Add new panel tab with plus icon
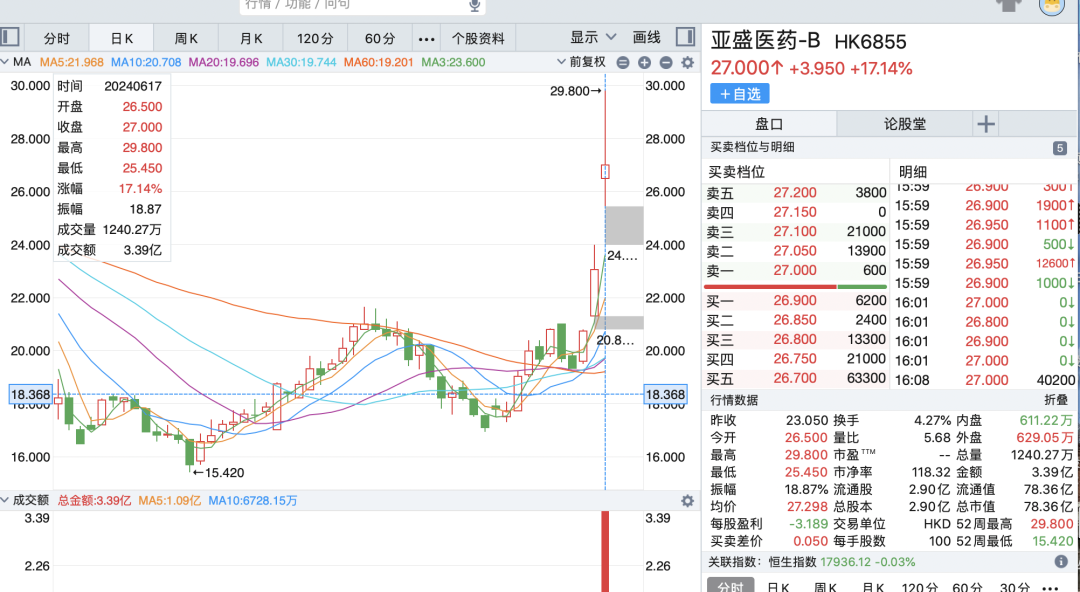Viewport: 1080px width, 592px height. [x=986, y=124]
